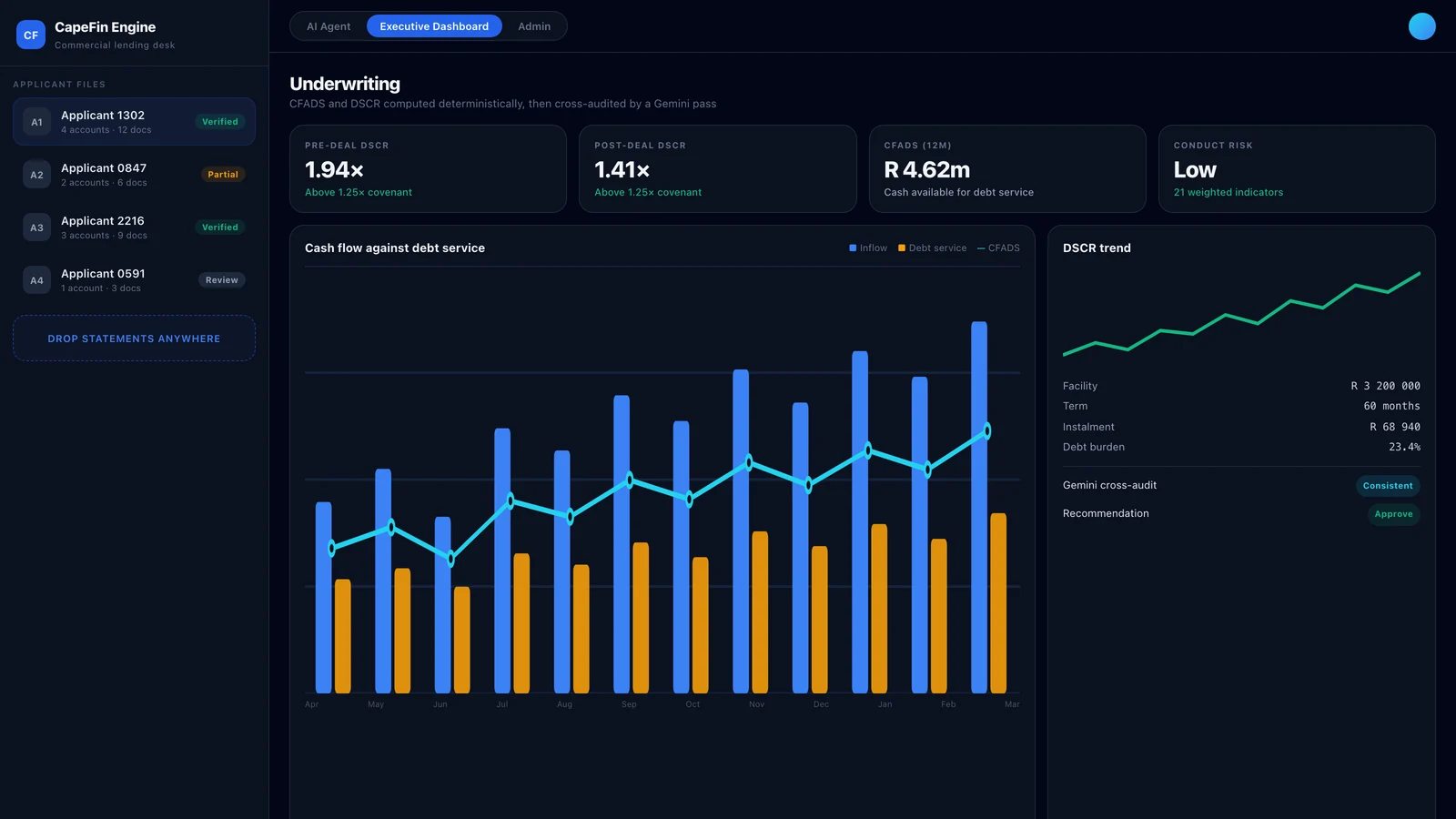The width and height of the screenshot is (1456, 819).
Task: Click the CF CapeFin logo icon
Action: (31, 35)
